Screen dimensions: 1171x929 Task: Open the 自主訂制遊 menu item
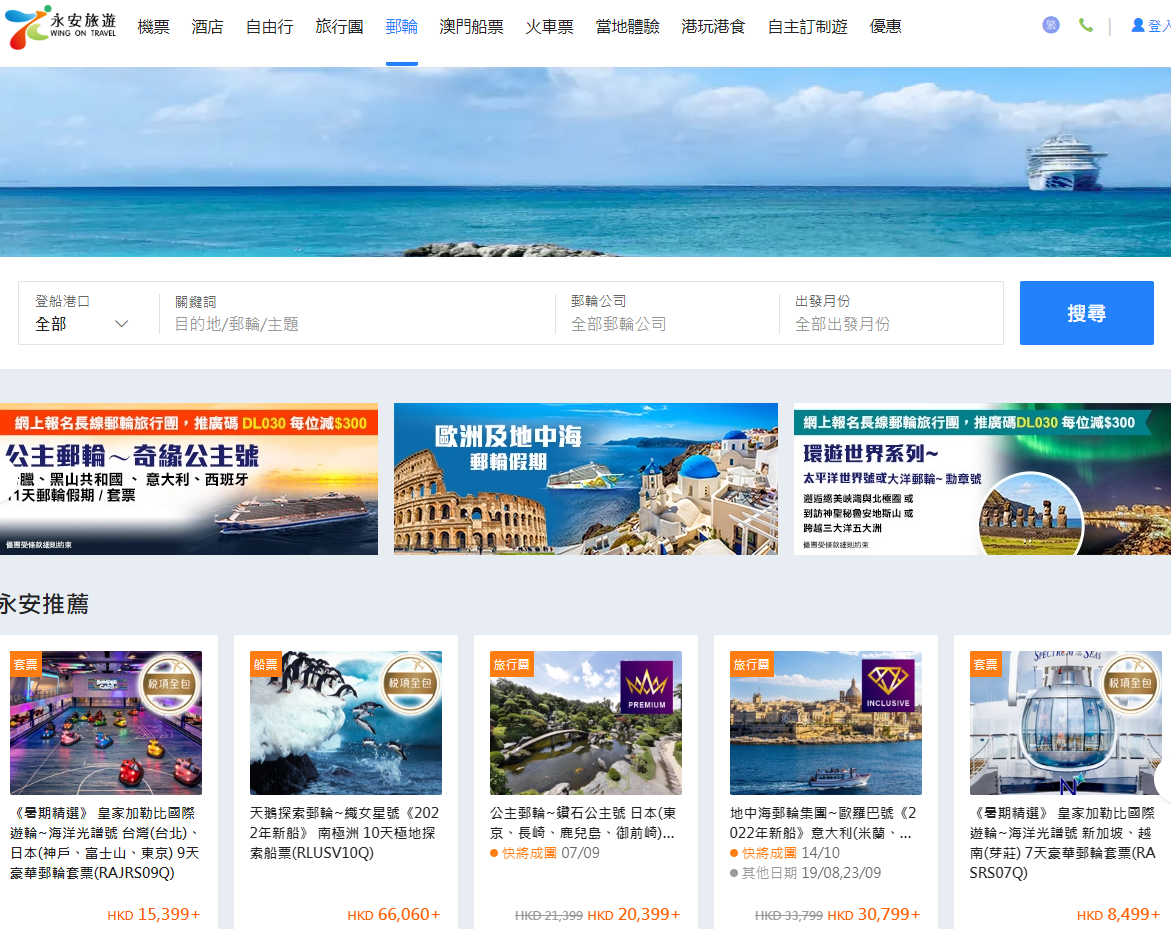[x=807, y=27]
